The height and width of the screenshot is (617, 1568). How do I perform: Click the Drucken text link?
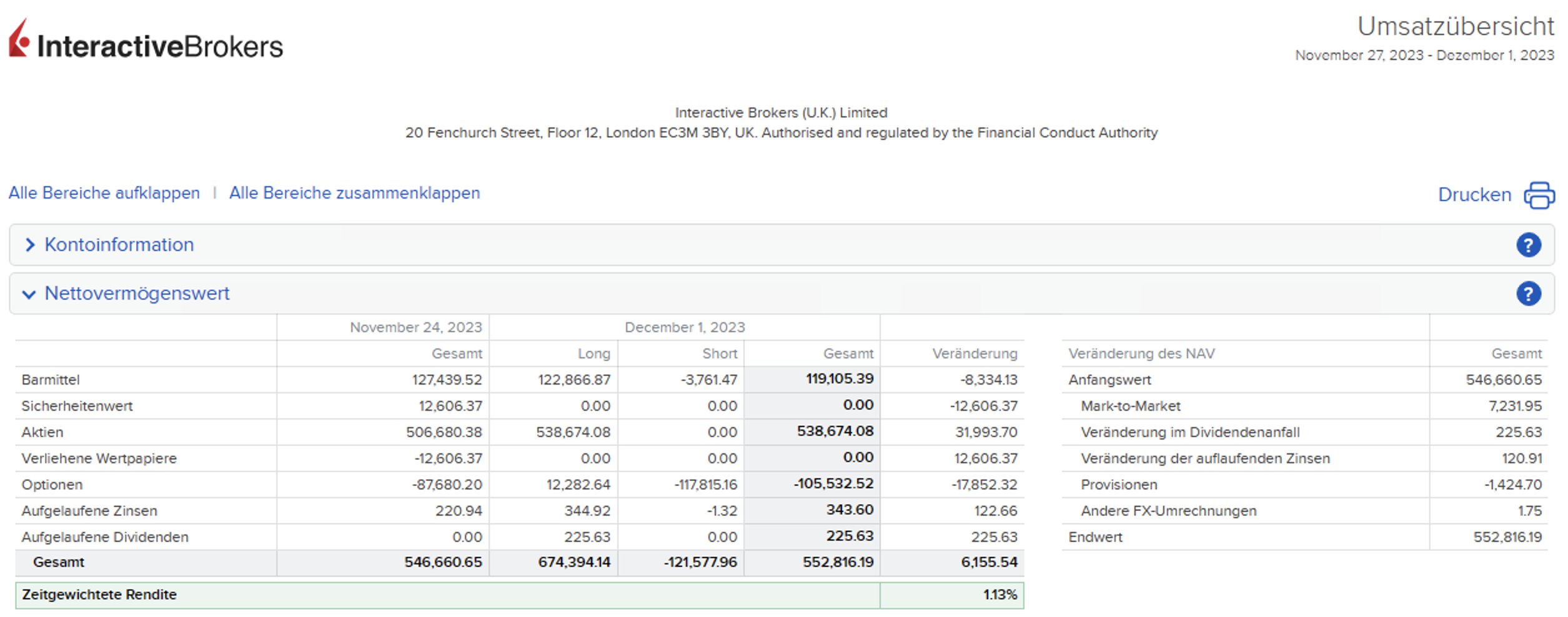(x=1474, y=195)
